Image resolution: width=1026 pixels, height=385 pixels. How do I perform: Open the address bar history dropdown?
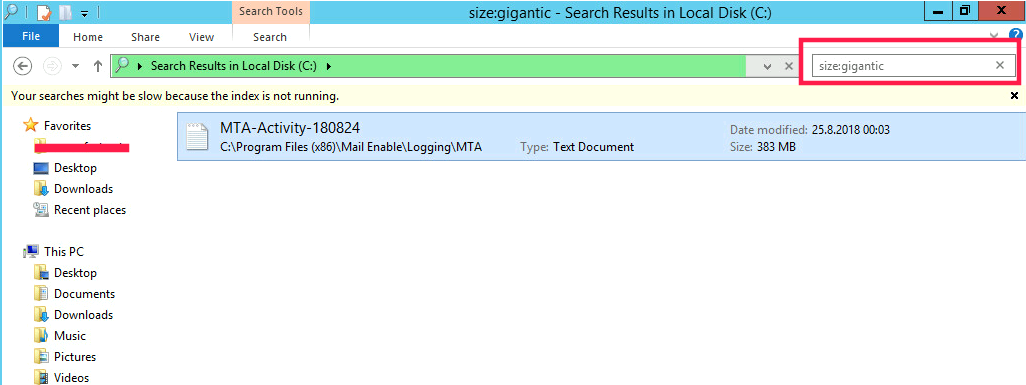[x=768, y=66]
